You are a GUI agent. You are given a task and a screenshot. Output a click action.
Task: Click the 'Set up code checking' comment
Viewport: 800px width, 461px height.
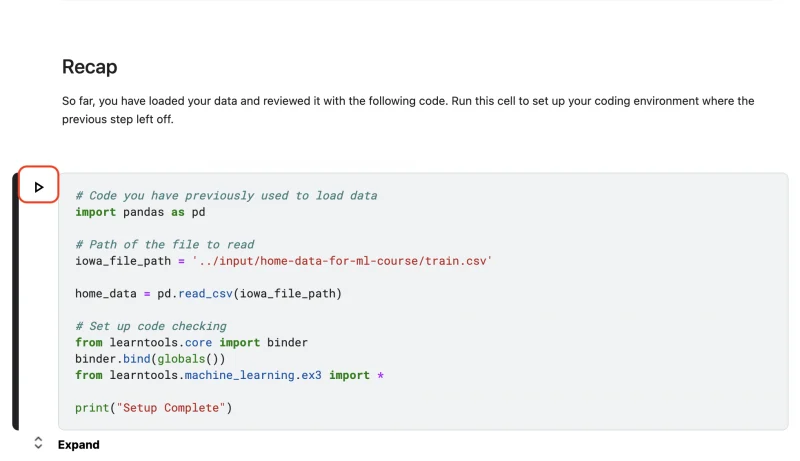[x=150, y=326]
